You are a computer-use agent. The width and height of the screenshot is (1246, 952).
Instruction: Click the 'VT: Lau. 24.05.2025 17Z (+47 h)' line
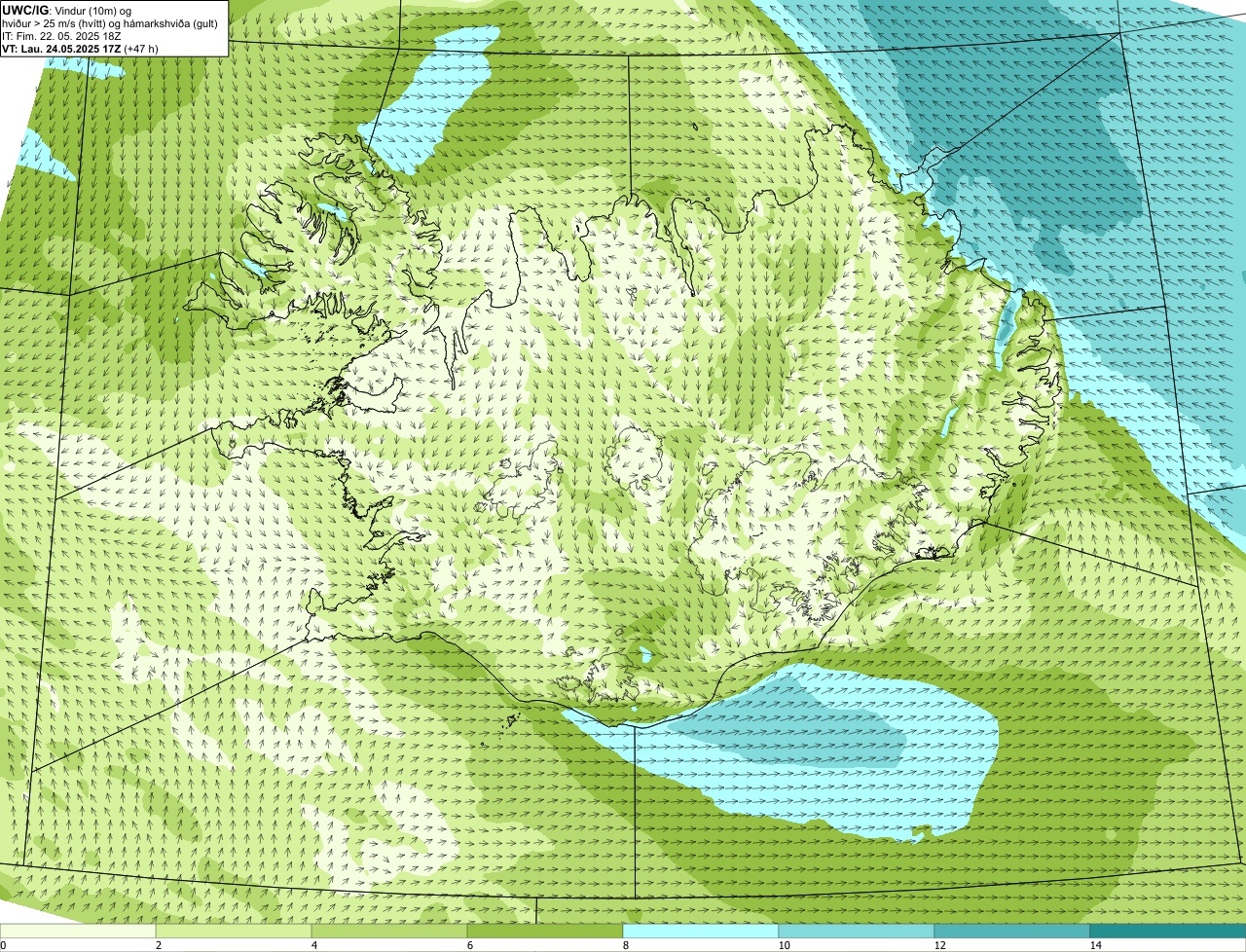80,48
